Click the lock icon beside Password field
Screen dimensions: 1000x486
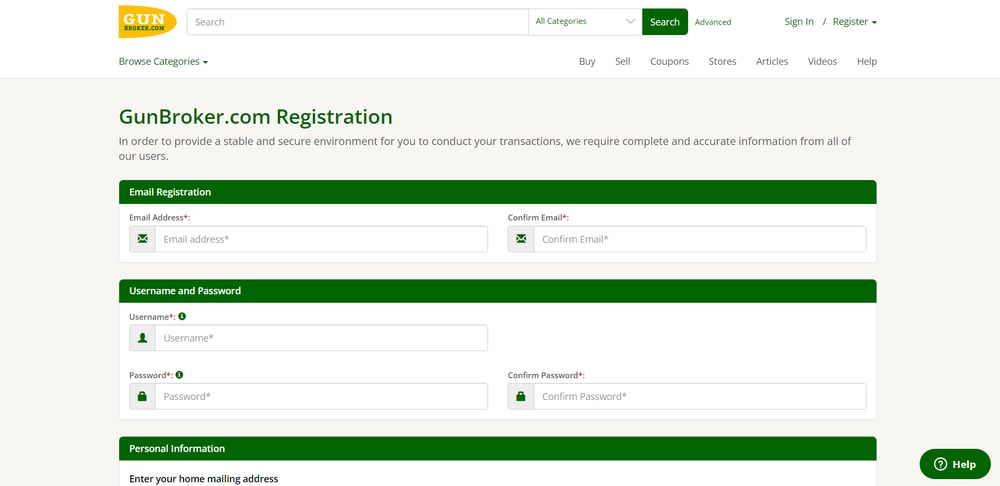tap(142, 397)
